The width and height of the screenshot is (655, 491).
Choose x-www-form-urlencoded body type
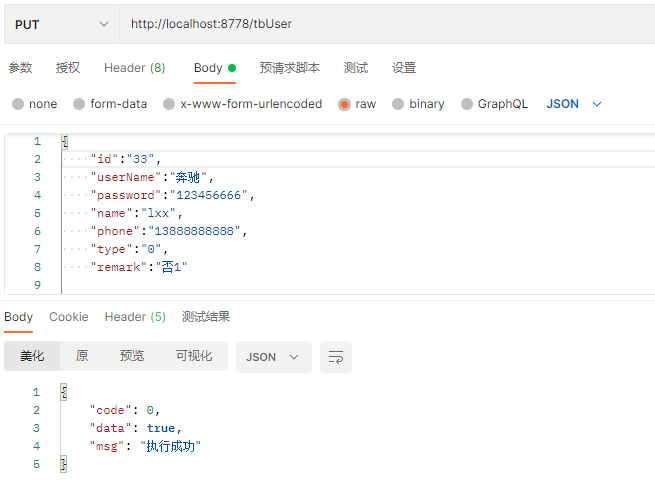click(169, 104)
